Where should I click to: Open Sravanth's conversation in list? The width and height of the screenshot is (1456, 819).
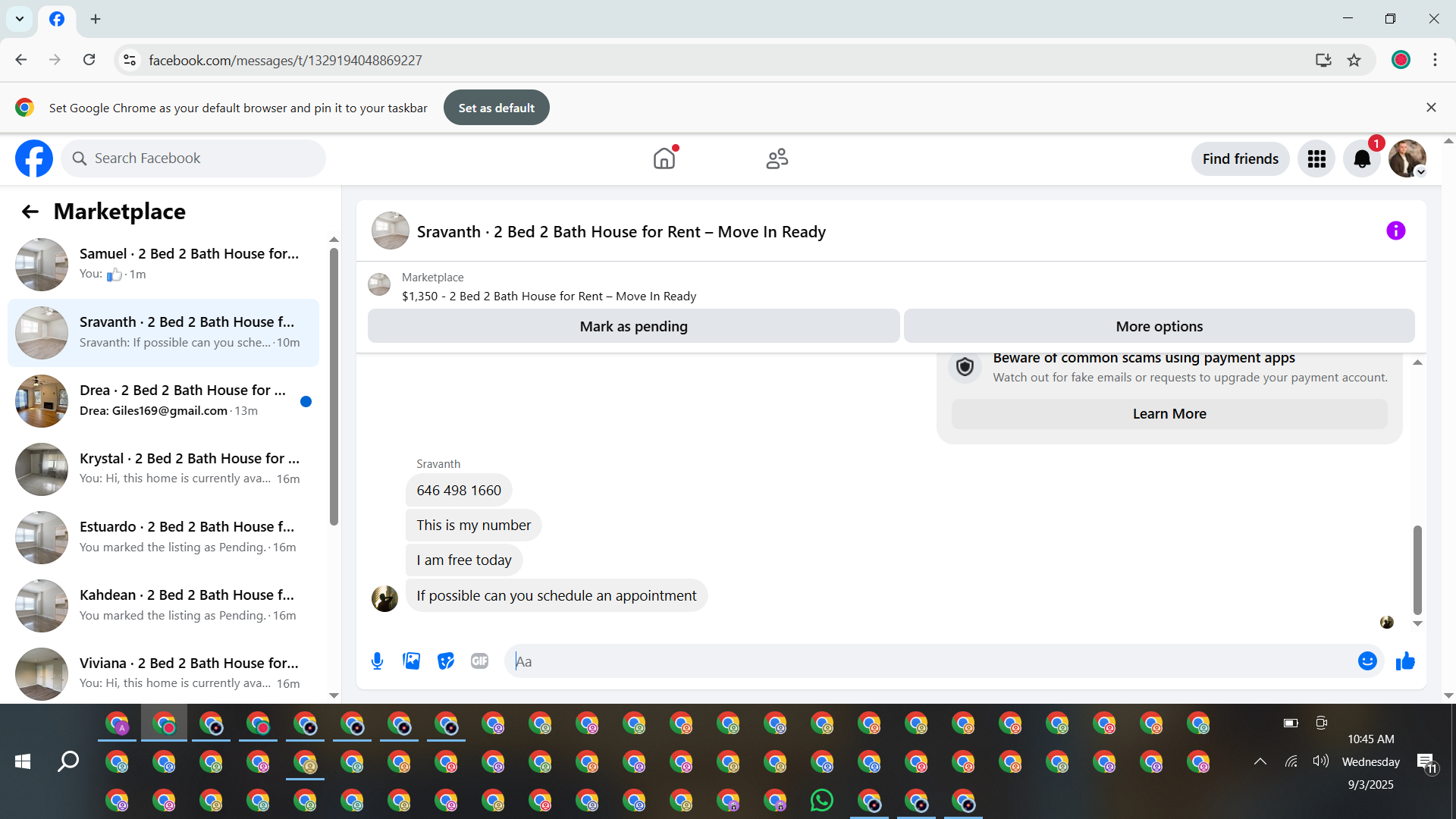[x=164, y=333]
